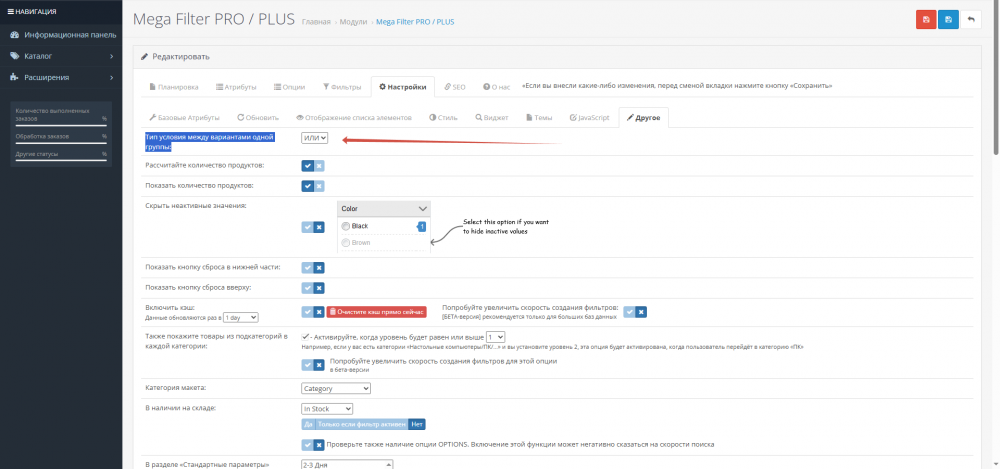This screenshot has width=1000, height=469.
Task: Open the Фильтры tab
Action: (x=342, y=87)
